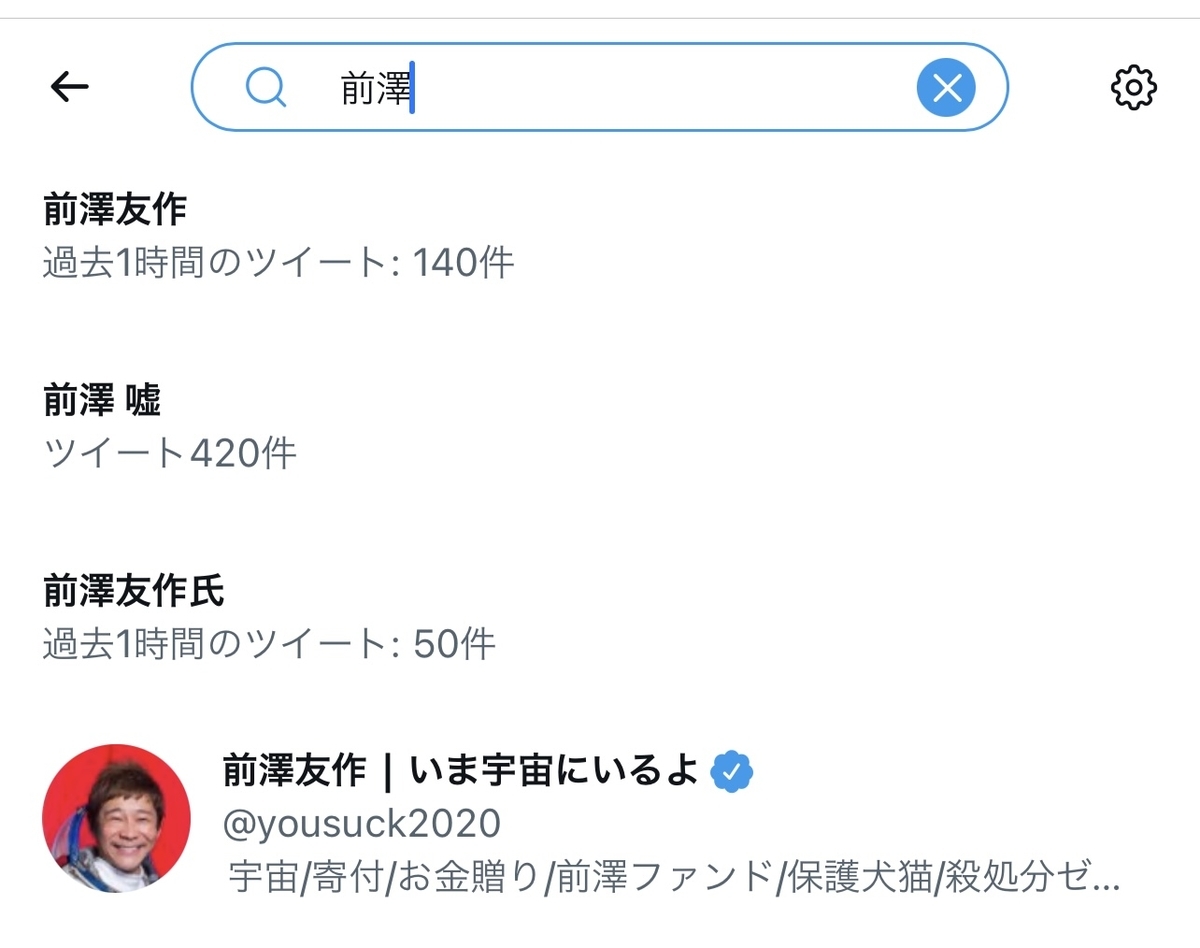
Task: Click inside the search input field
Action: tap(600, 88)
